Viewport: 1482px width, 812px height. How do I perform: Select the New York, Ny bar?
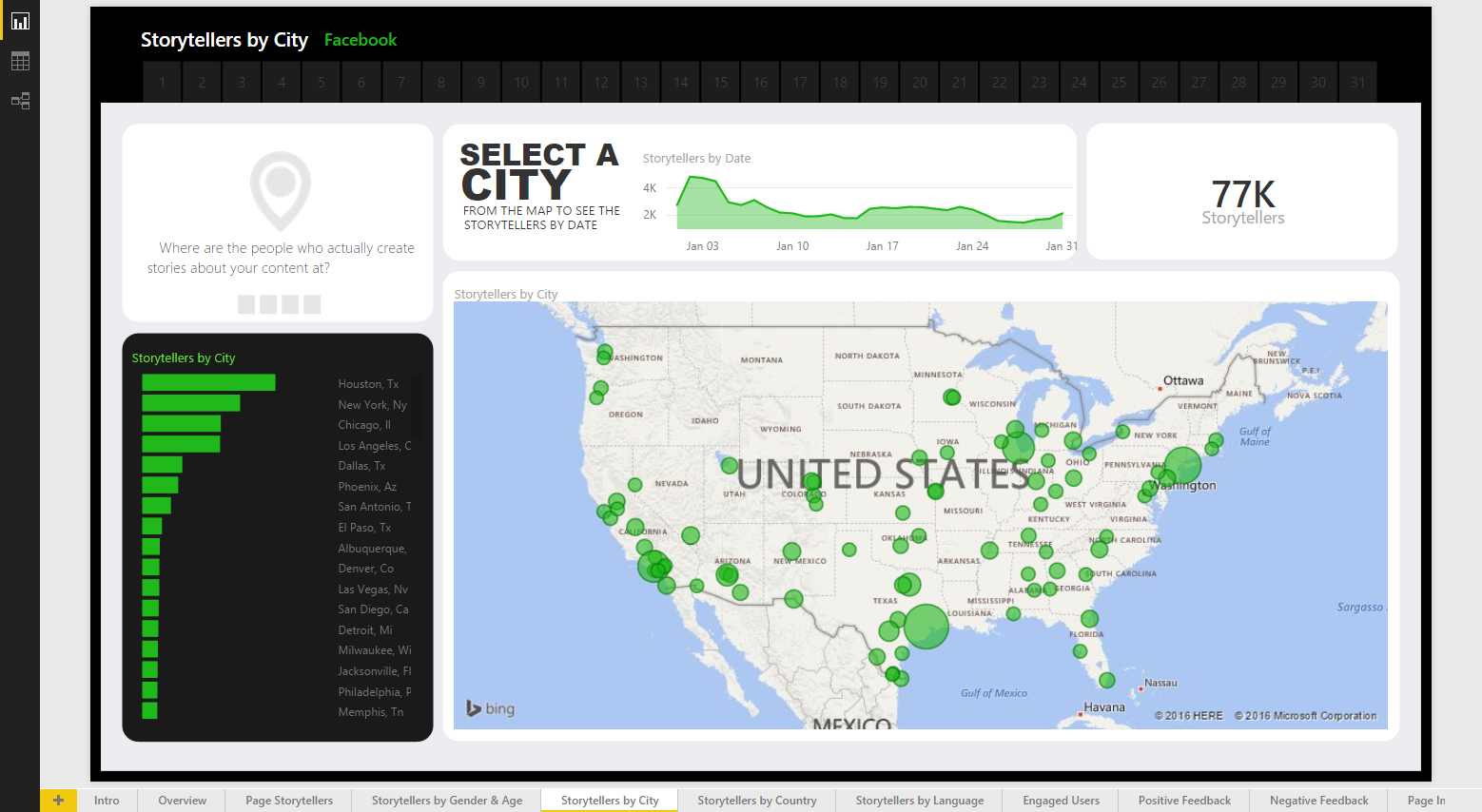coord(191,403)
